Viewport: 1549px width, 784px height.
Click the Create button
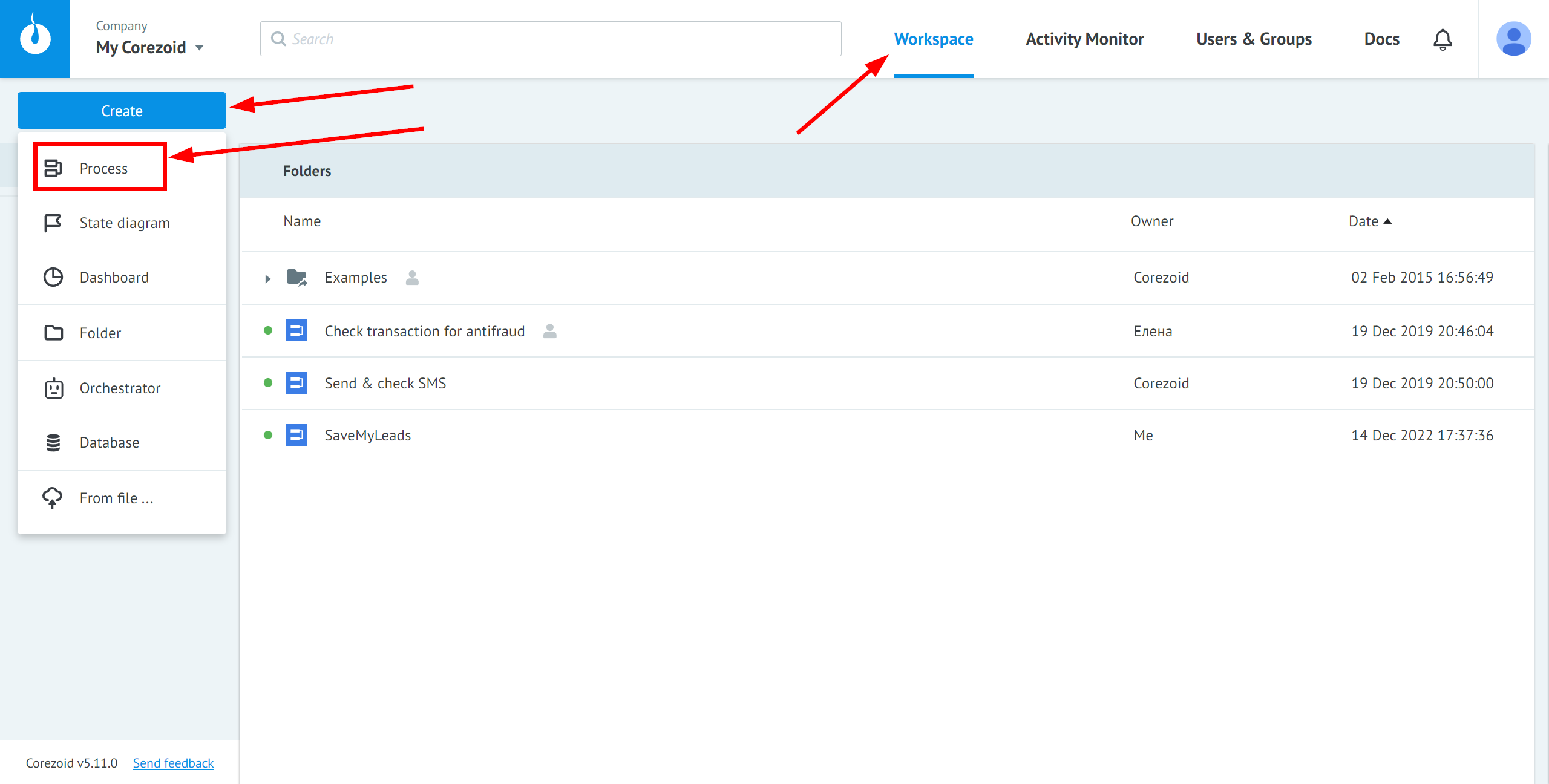coord(120,110)
